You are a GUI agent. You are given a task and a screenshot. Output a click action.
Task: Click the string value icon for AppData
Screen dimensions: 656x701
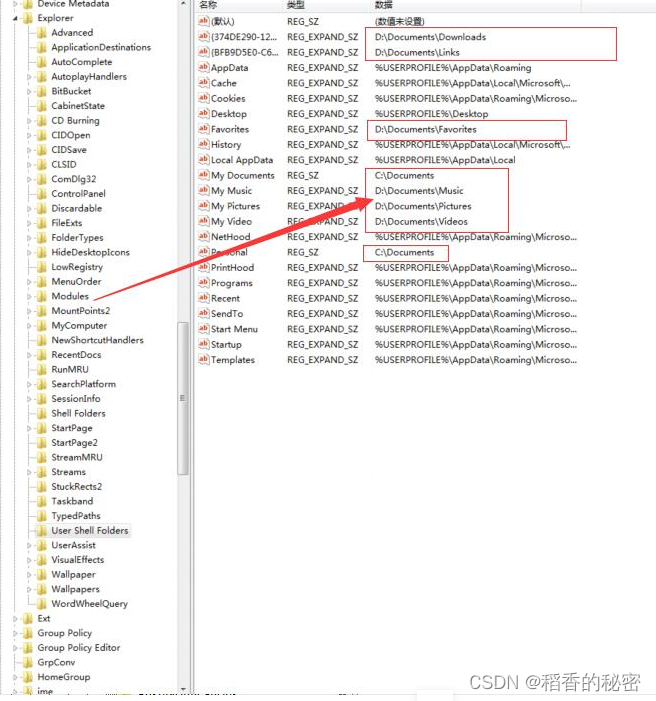point(203,68)
